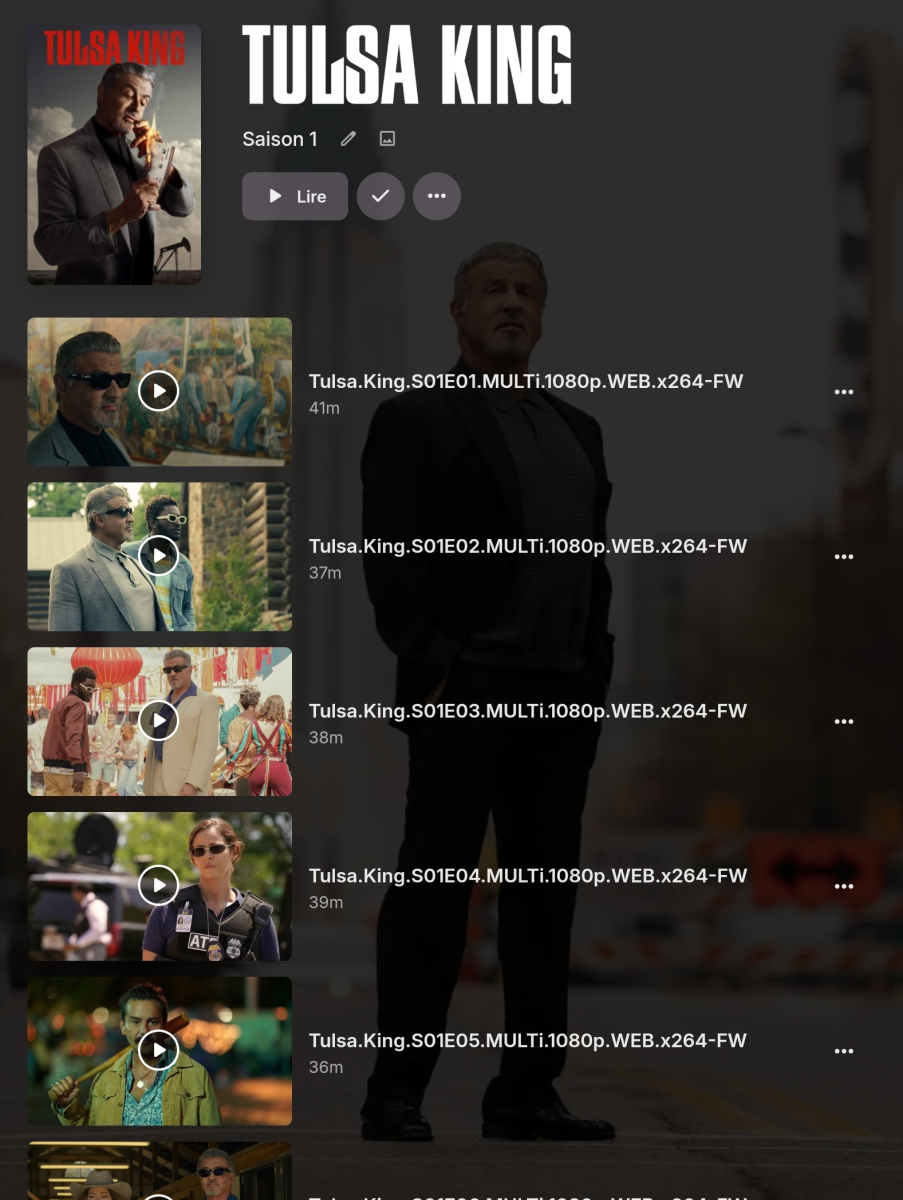Viewport: 903px width, 1200px height.
Task: Open title Tulsa.King.S01E05.MULTi.1080p.WEB.x264-FW
Action: [x=528, y=1040]
